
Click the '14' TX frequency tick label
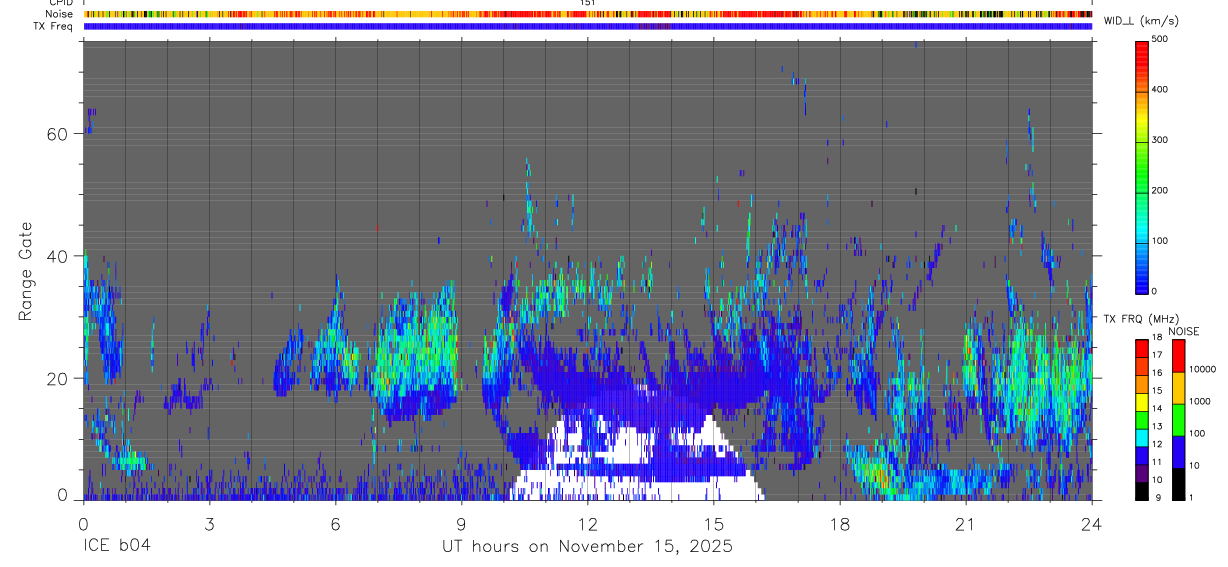[1157, 408]
